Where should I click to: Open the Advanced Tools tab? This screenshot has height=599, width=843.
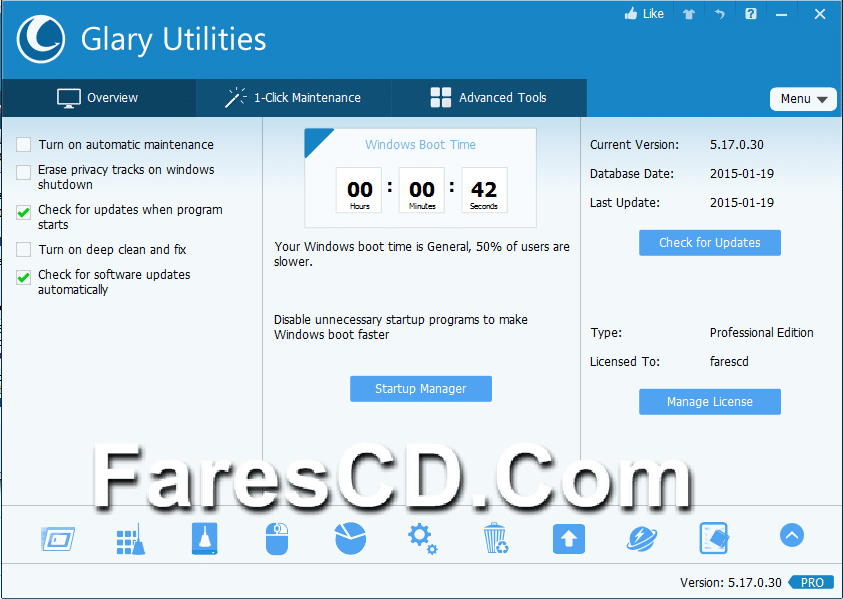point(489,98)
